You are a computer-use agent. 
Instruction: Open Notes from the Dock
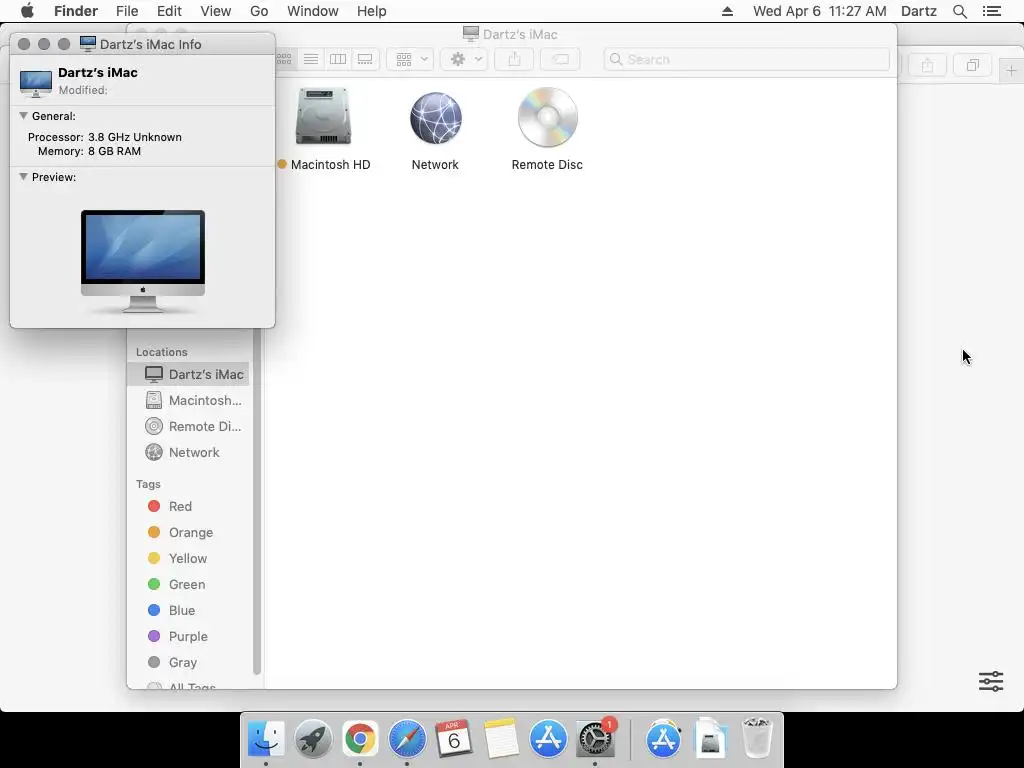(501, 739)
